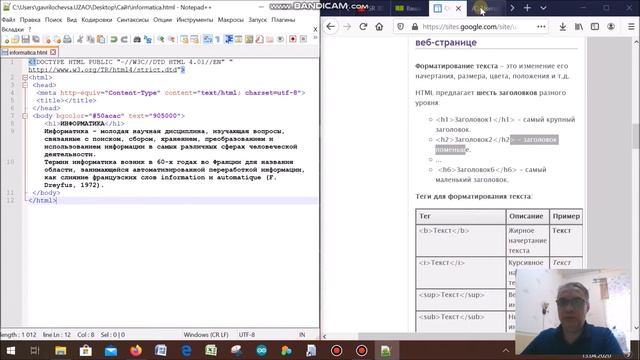Click the Zoom Out icon in Notepad++
The width and height of the screenshot is (640, 360).
coord(171,39)
